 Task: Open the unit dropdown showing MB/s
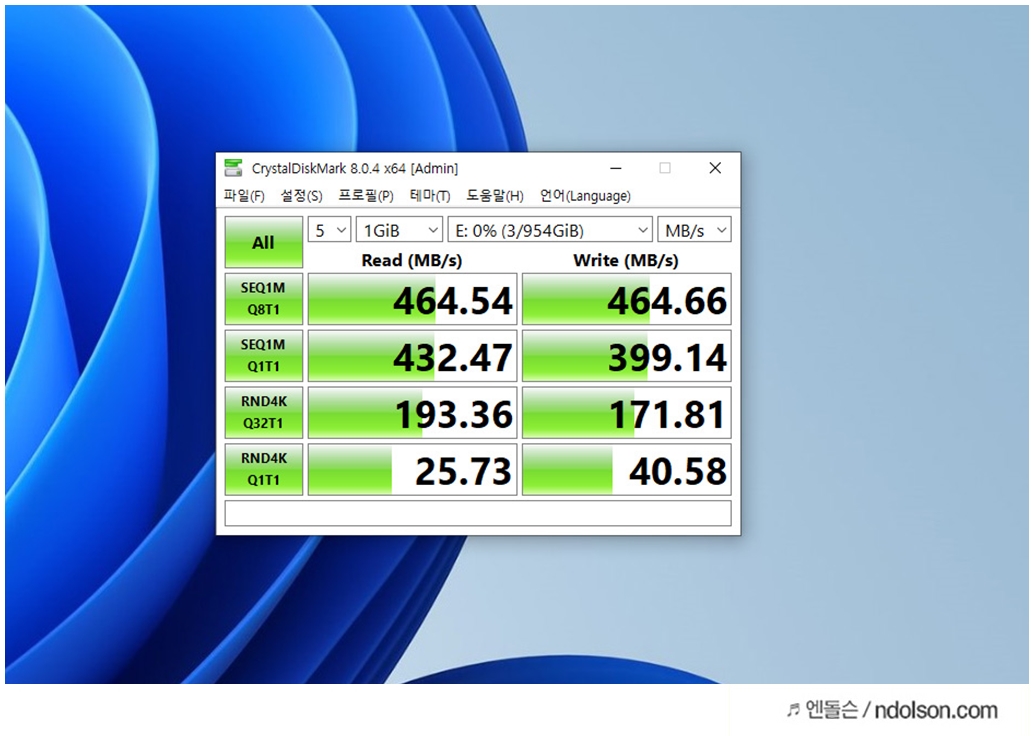(694, 230)
